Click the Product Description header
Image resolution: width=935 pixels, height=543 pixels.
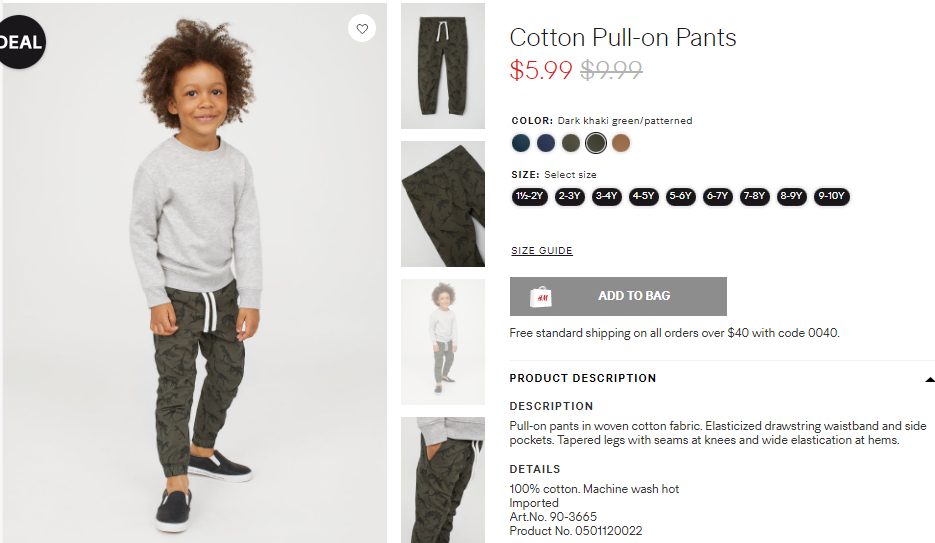click(583, 378)
